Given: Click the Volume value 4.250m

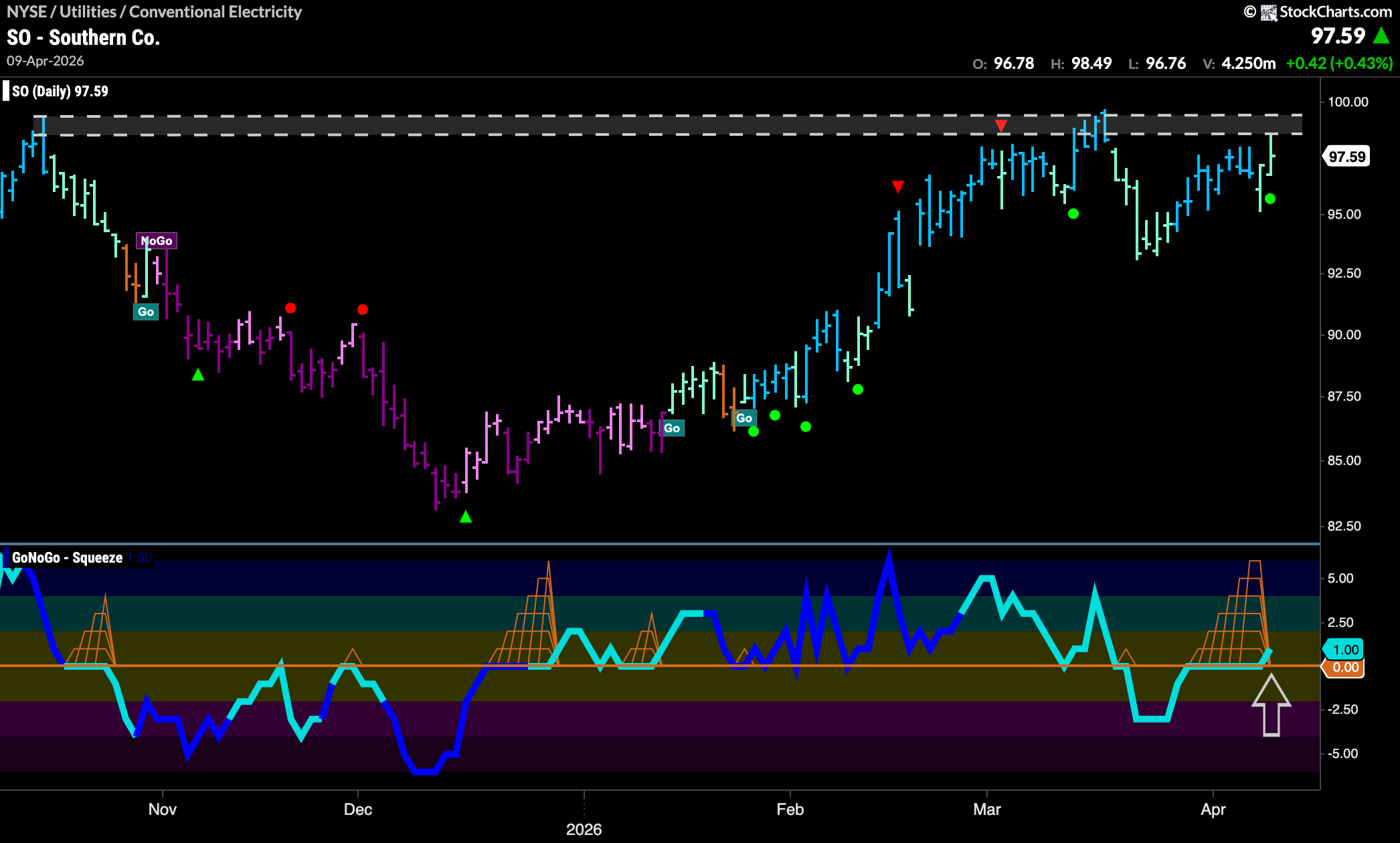Looking at the screenshot, I should 1249,64.
